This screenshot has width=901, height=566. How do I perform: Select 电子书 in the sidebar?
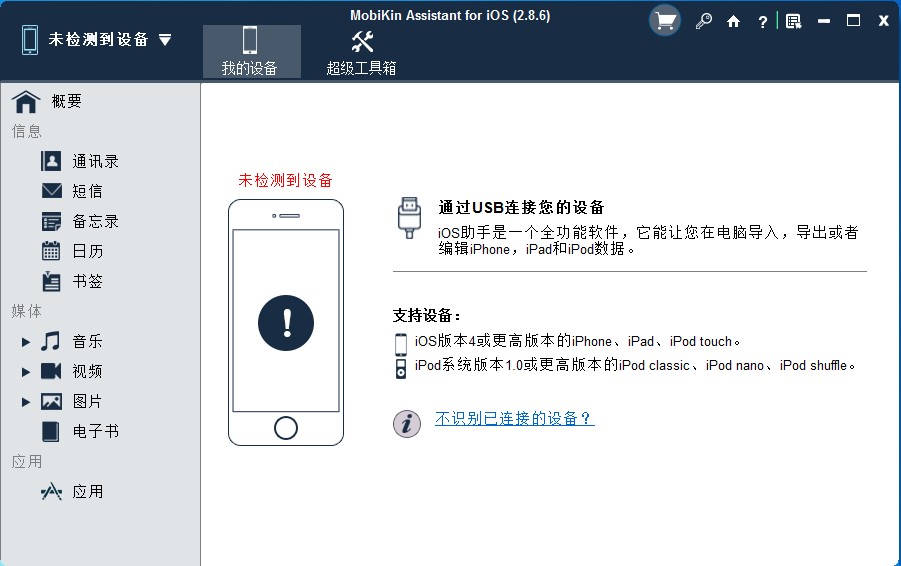point(95,431)
